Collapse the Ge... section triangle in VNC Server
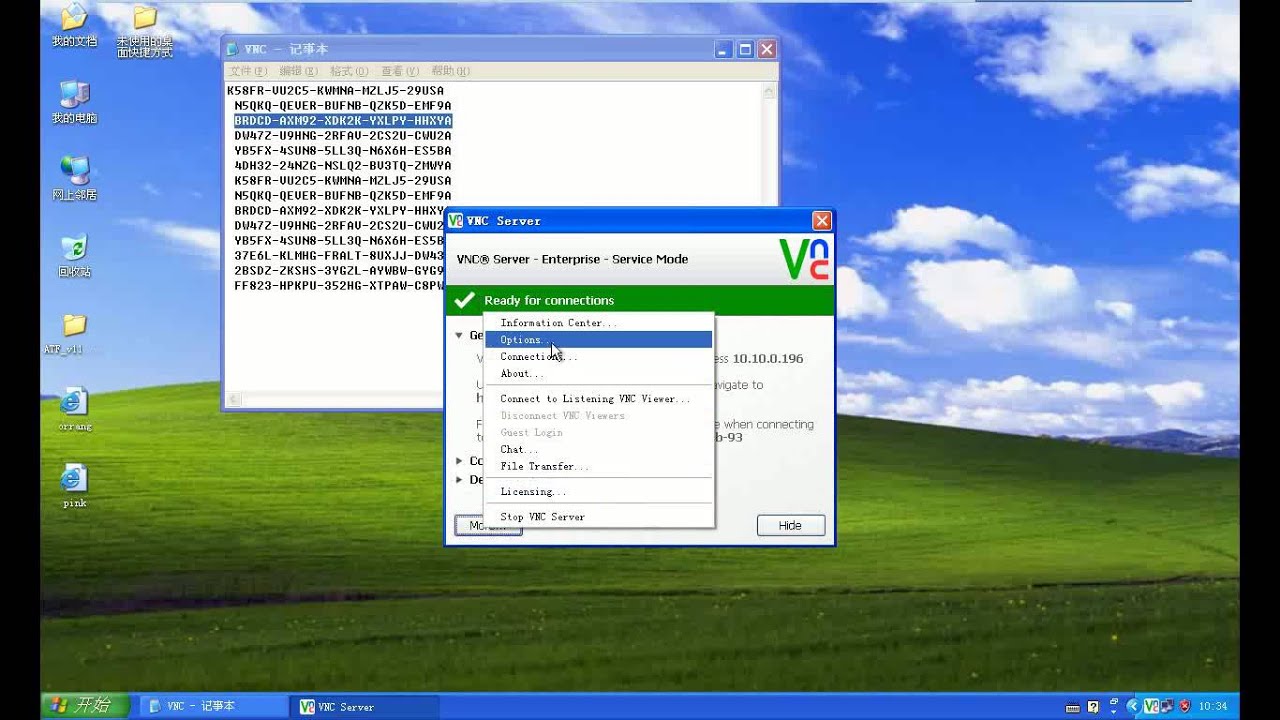Image resolution: width=1280 pixels, height=720 pixels. [x=459, y=336]
